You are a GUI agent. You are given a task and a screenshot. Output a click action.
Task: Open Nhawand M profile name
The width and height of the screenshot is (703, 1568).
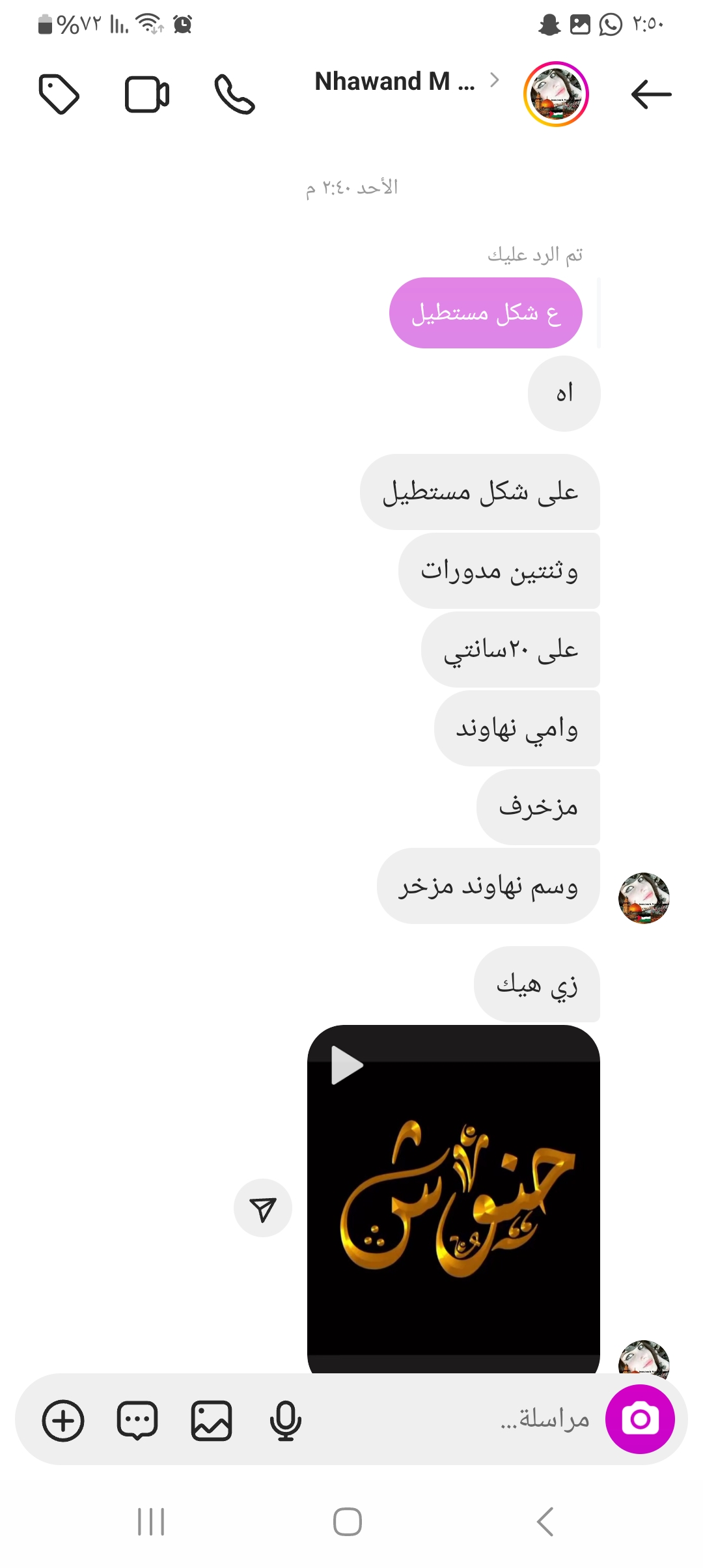pos(394,81)
